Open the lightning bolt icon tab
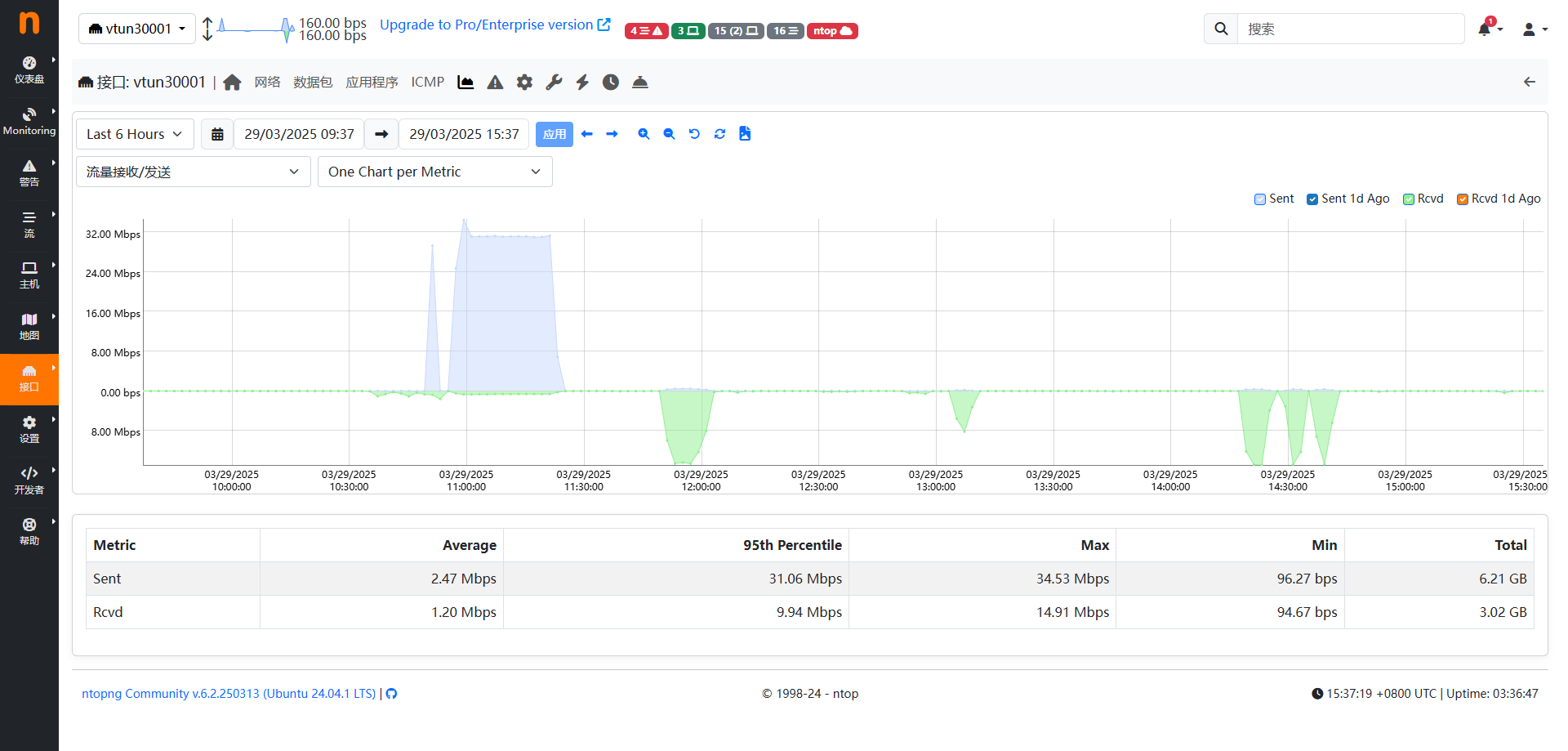 click(582, 82)
